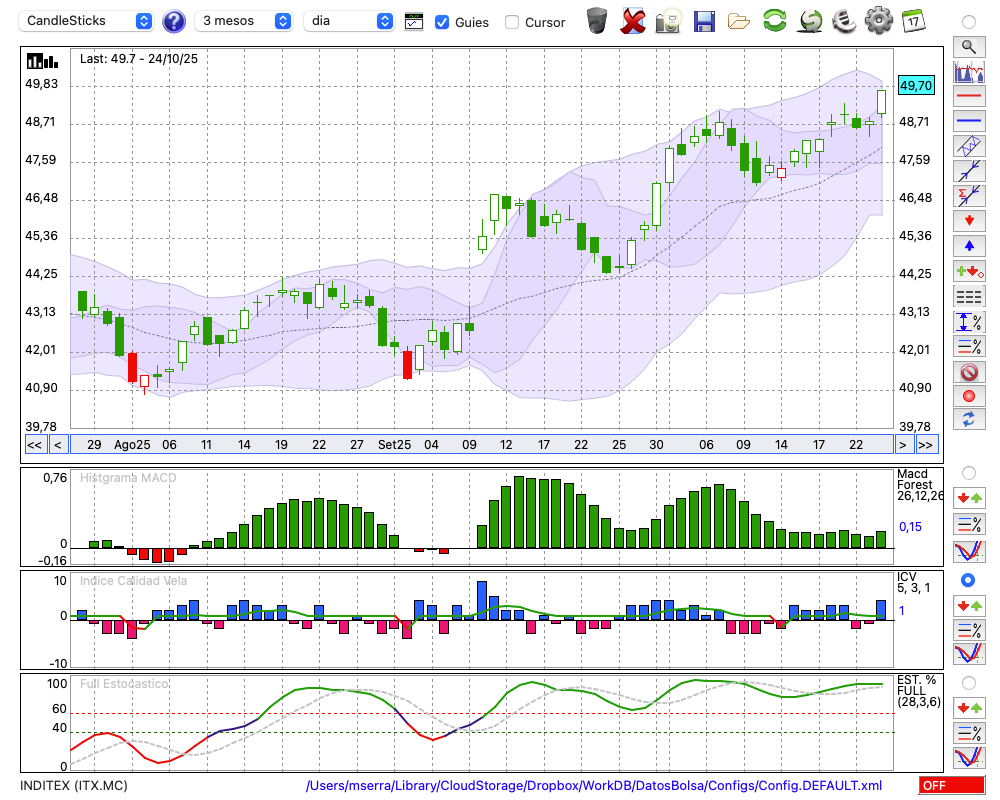The image size is (1000, 800).
Task: Open the calendar icon in toolbar
Action: click(x=913, y=21)
